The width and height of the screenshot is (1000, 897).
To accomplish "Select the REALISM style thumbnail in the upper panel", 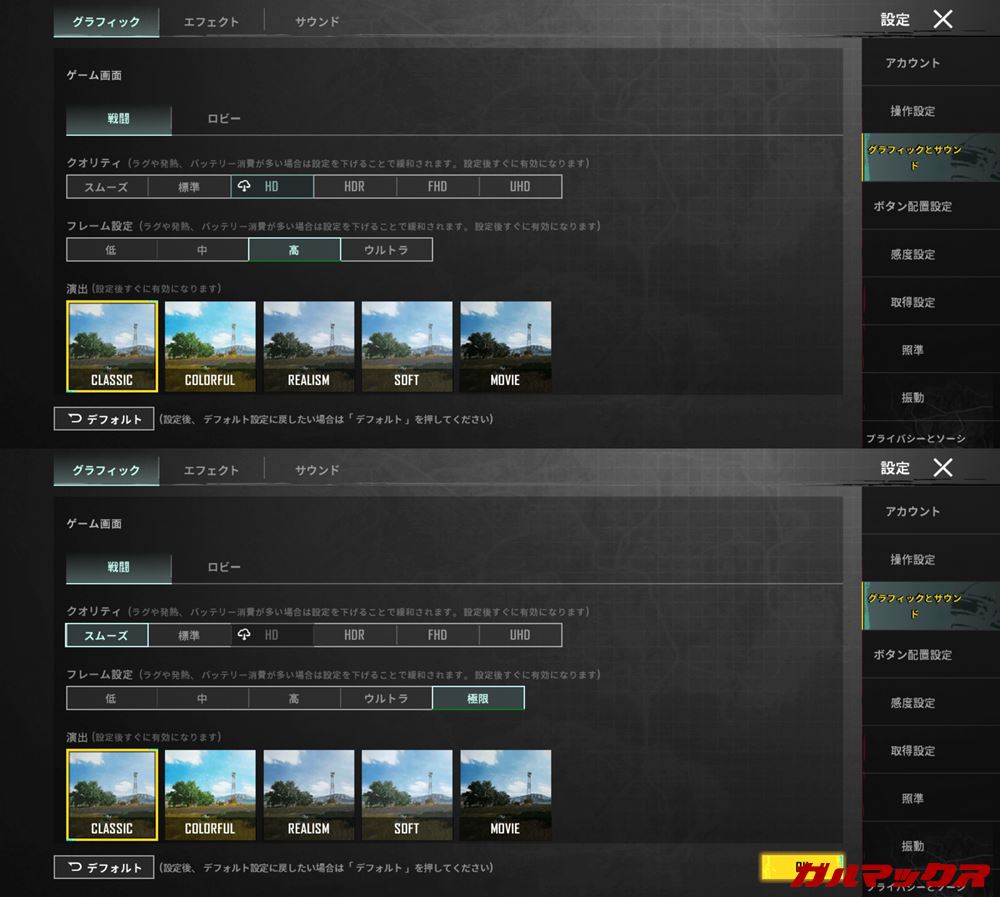I will [x=308, y=346].
